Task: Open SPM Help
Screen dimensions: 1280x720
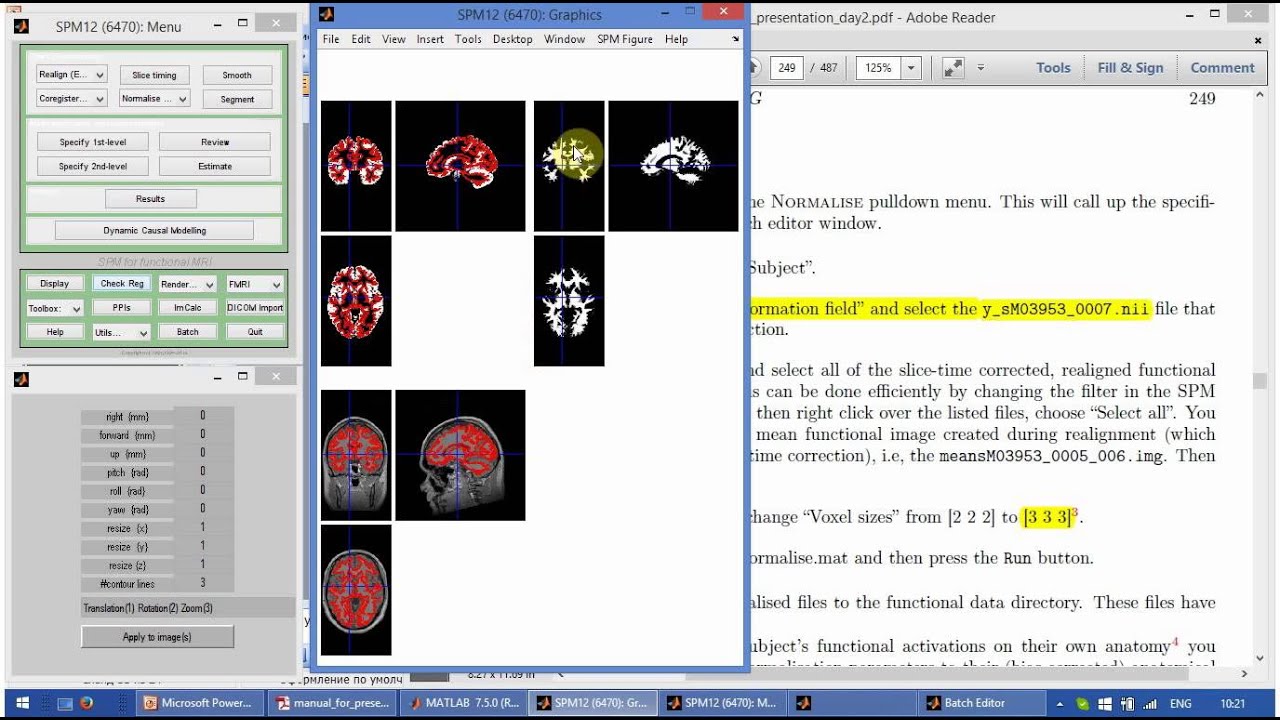Action: [55, 332]
